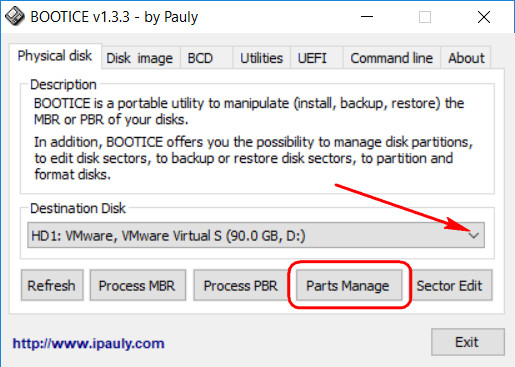Minimize the BOOTICE window
The image size is (515, 367).
[367, 17]
